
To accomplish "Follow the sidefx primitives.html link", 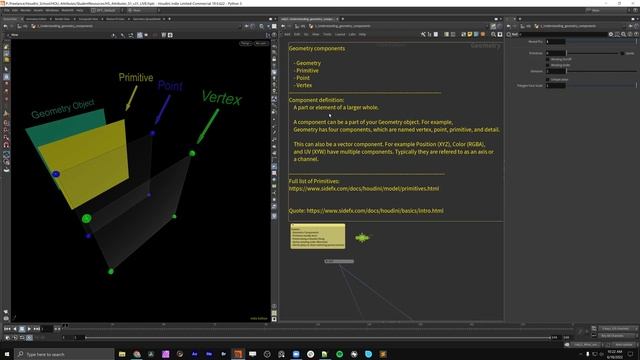I will [x=364, y=189].
